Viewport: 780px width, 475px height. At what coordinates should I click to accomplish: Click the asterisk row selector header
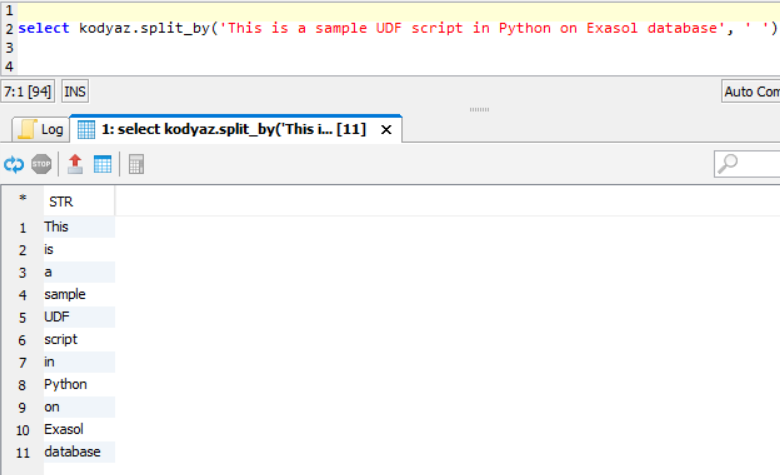(x=22, y=199)
